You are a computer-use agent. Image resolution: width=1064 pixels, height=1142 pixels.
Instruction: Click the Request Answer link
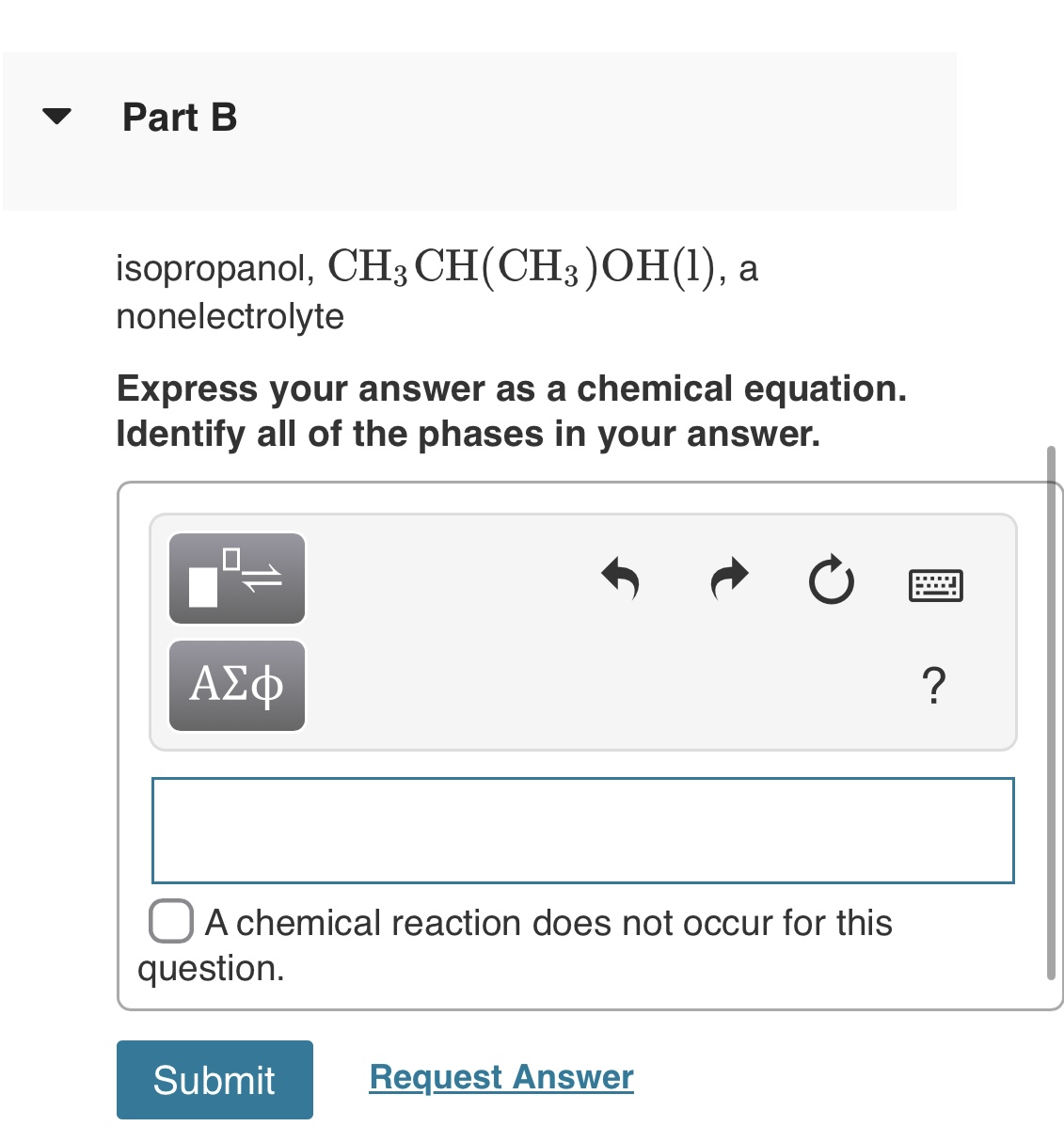click(x=500, y=1076)
